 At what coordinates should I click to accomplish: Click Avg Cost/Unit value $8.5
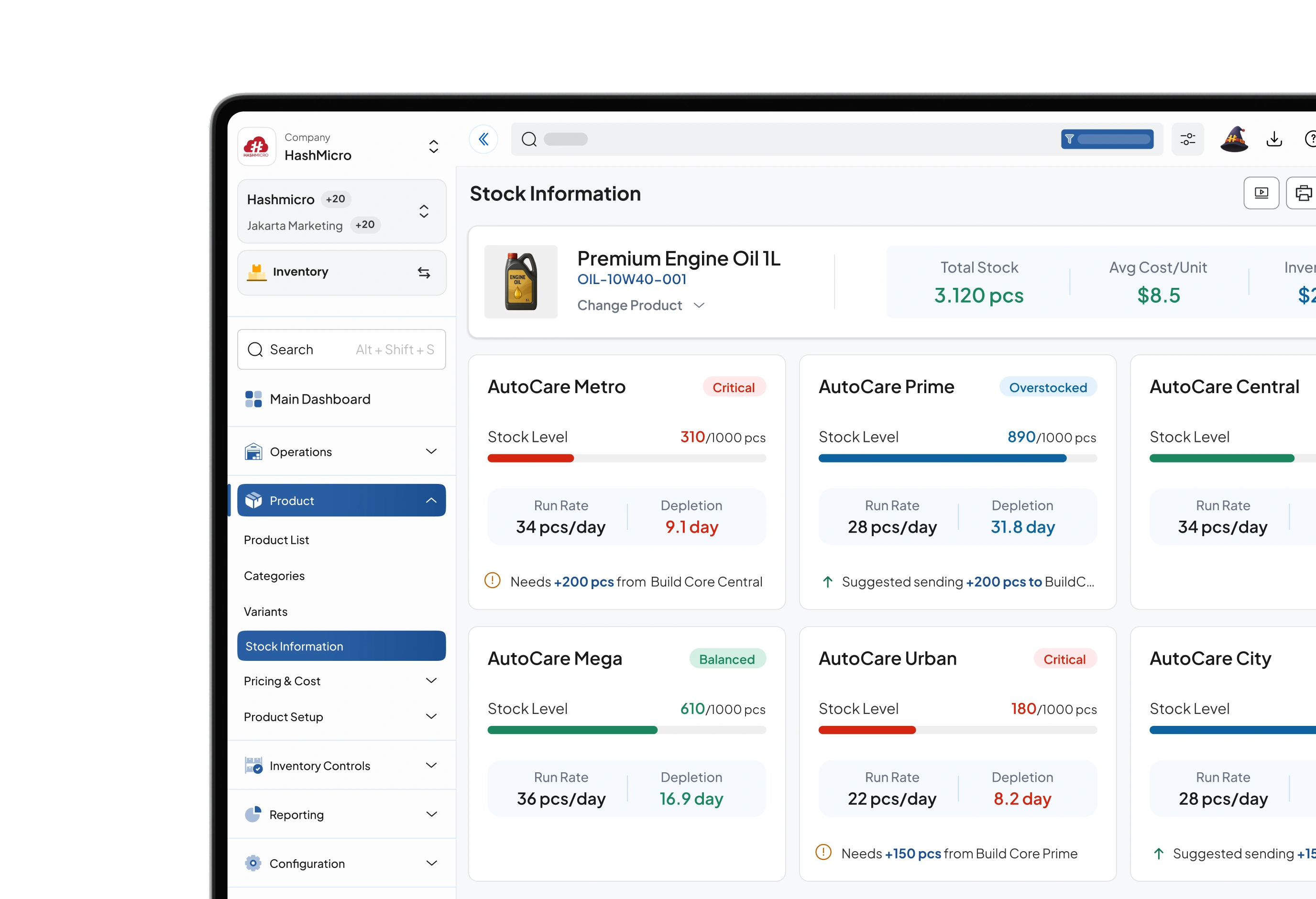(1159, 296)
